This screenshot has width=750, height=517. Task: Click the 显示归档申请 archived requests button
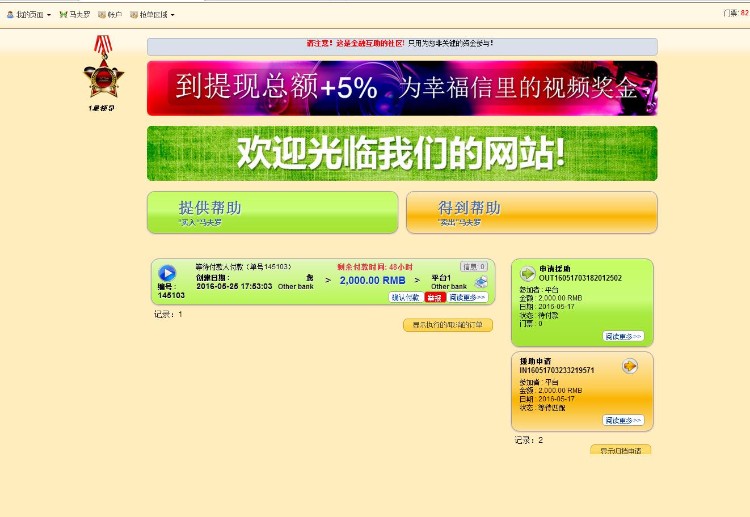tap(620, 450)
